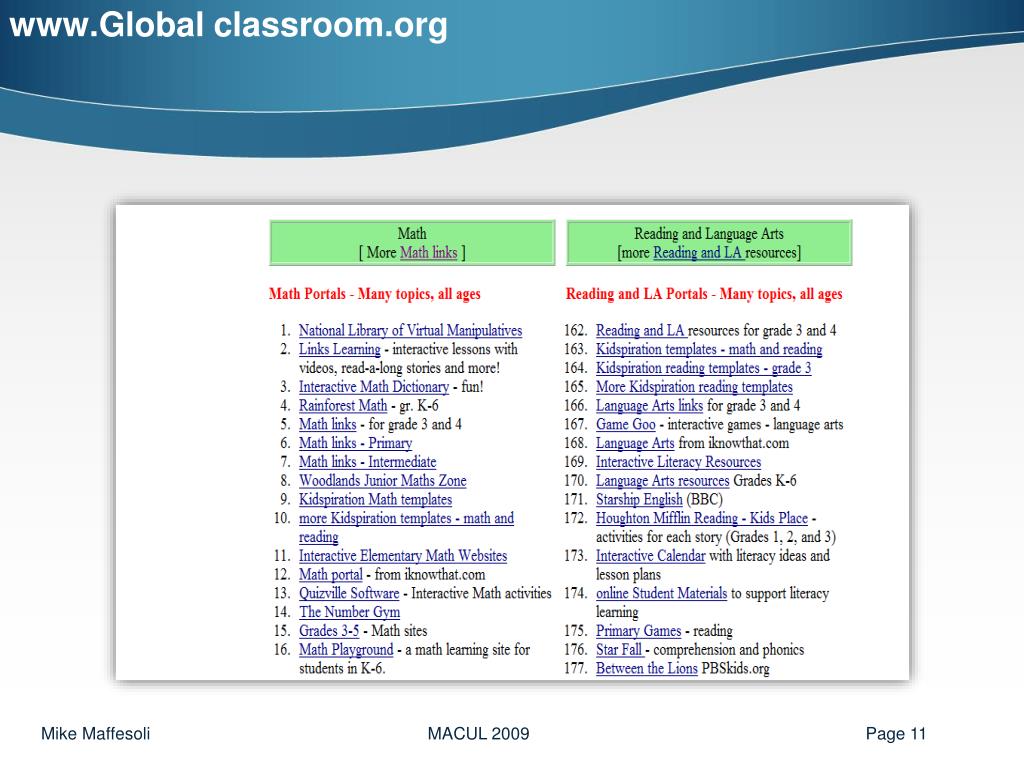Click the Mike Maffesoli footer text
The height and width of the screenshot is (768, 1024).
95,733
